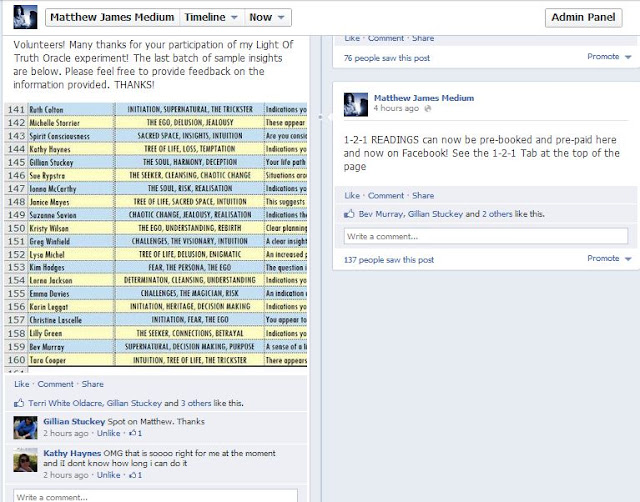Click 'THE SOUL, HARMONY, DECEPTION' cell
640x502 pixels.
coord(190,162)
